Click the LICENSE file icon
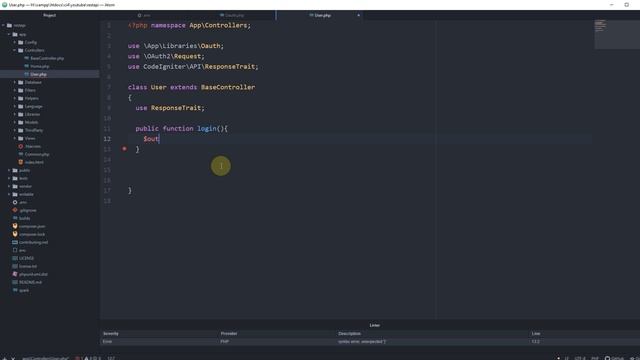This screenshot has width=640, height=360. click(x=15, y=258)
